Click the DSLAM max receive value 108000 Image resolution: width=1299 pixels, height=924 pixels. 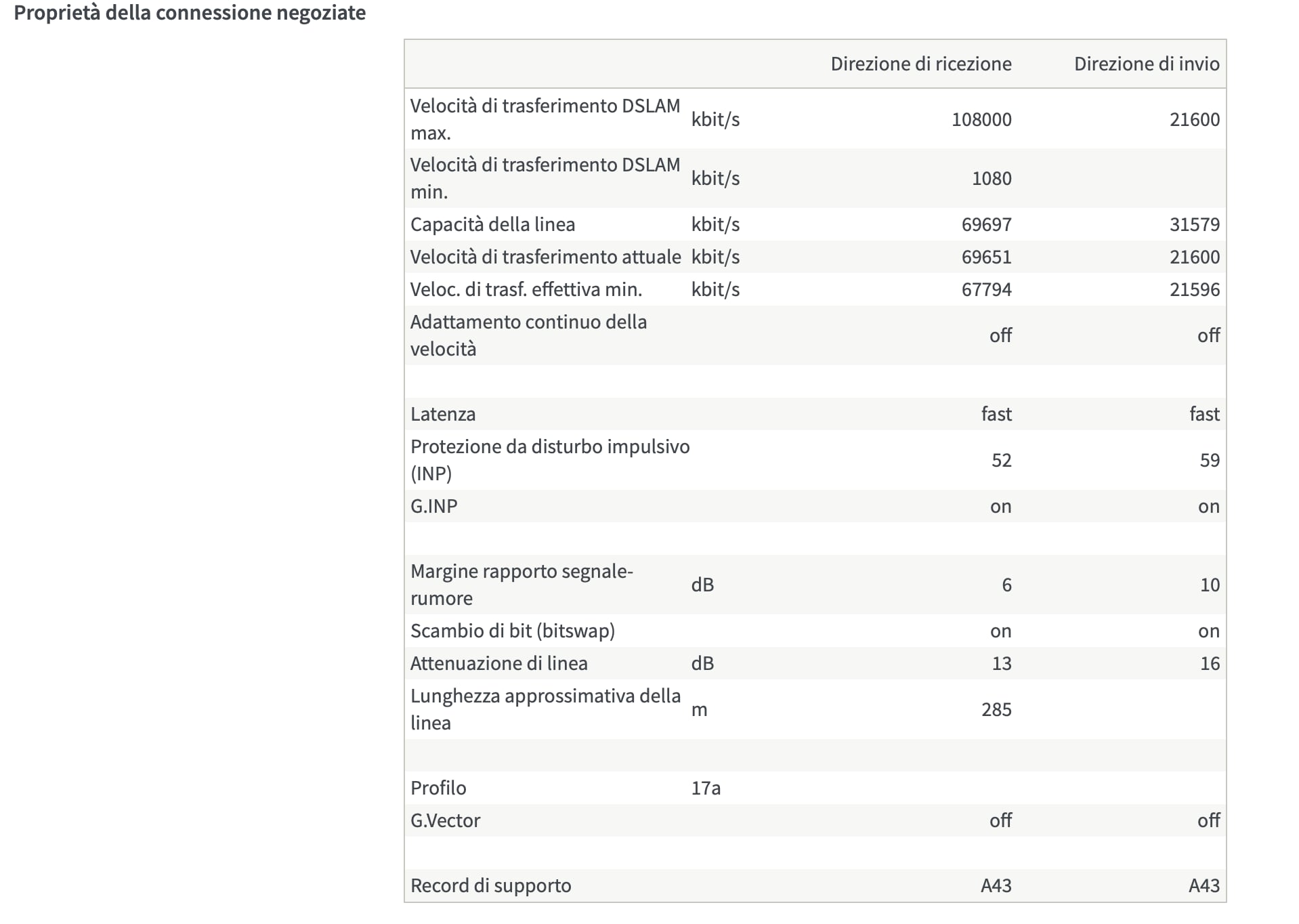tap(981, 119)
